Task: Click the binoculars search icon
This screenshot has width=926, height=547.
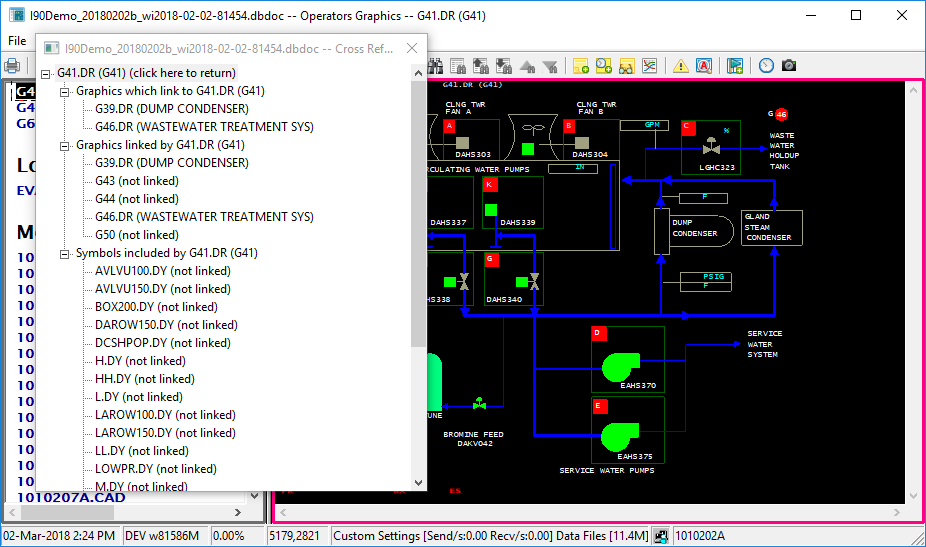Action: pos(436,66)
